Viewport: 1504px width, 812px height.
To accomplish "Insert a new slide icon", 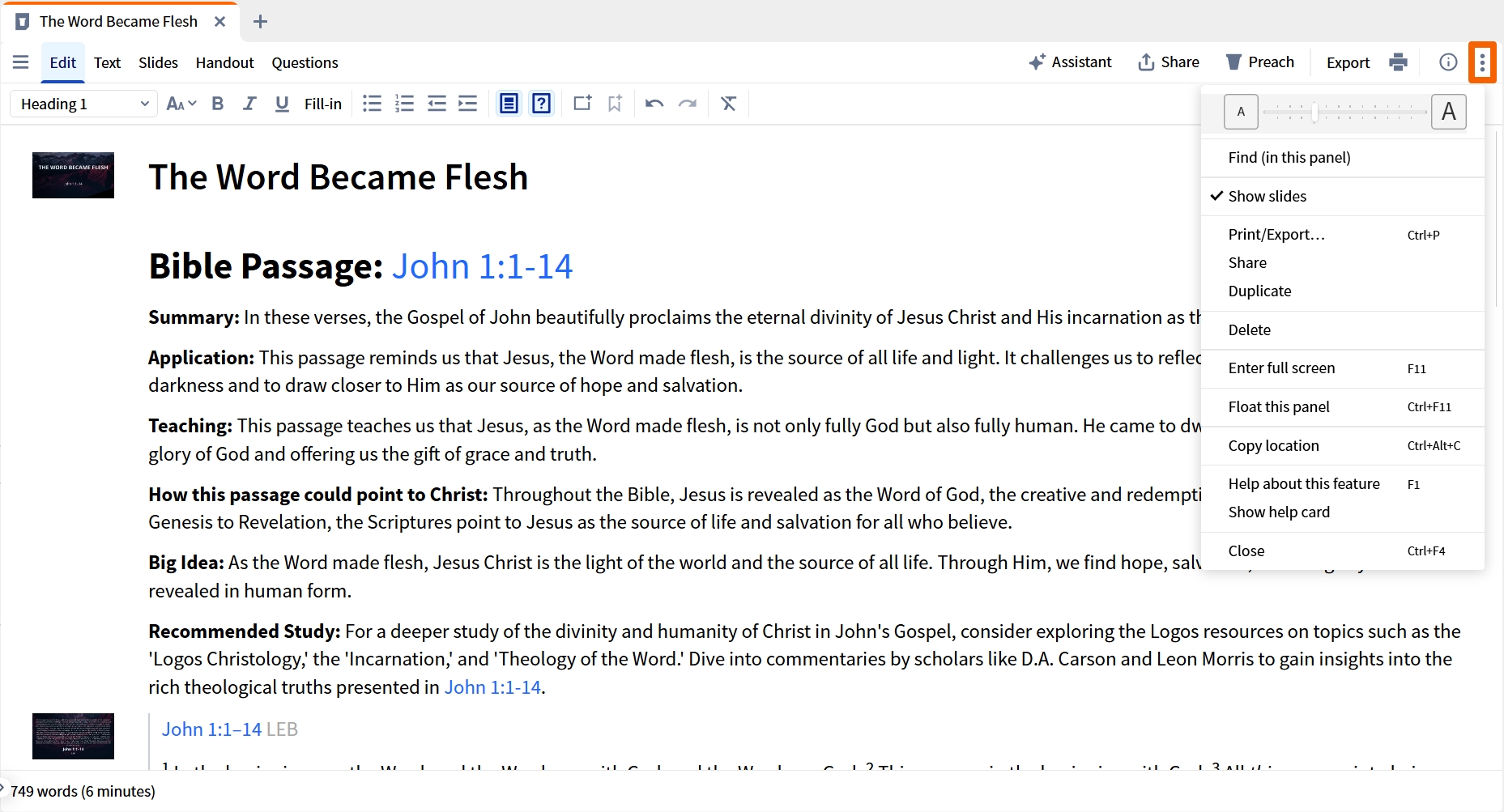I will pos(582,104).
